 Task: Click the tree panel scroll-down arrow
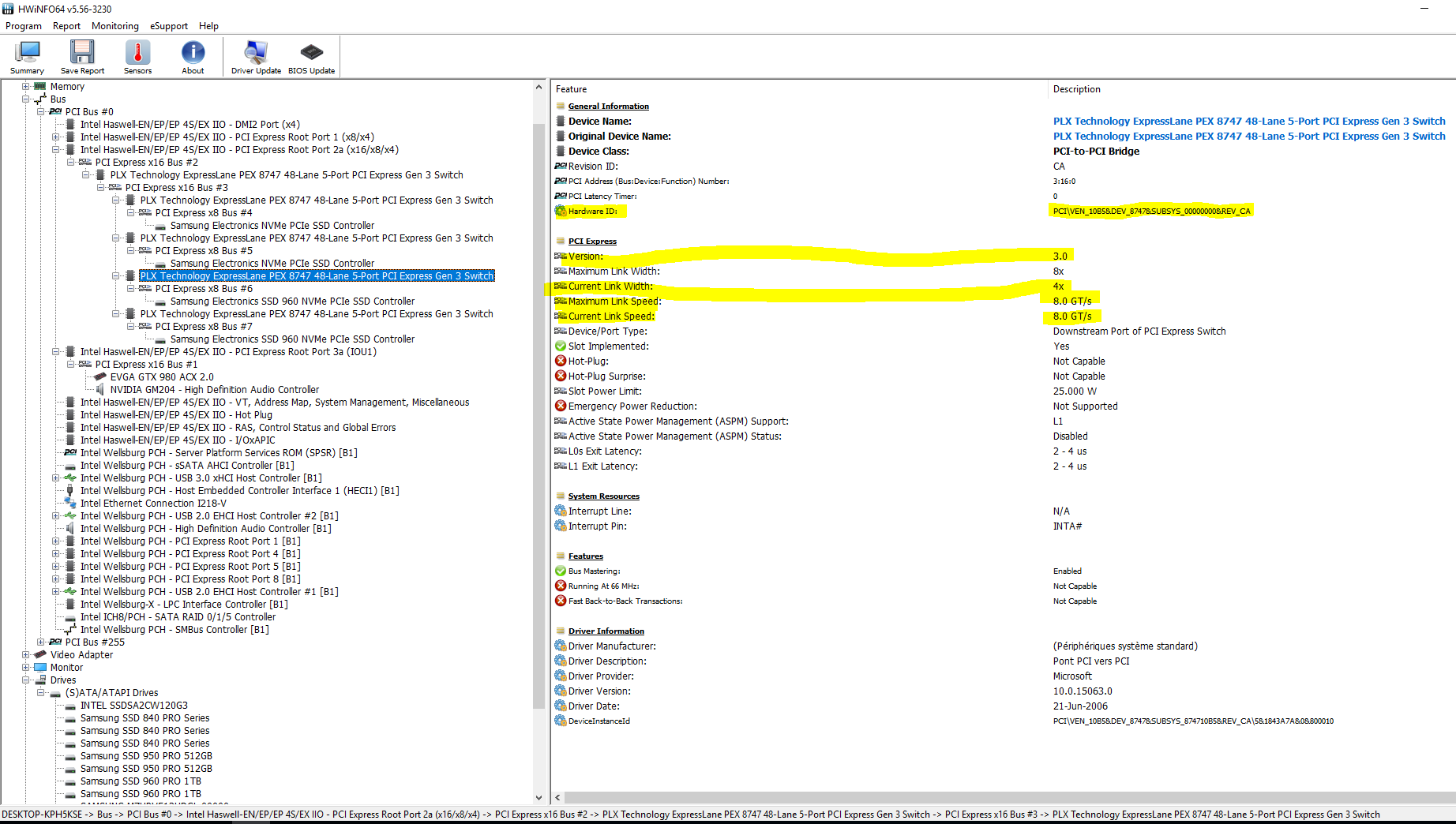click(x=539, y=797)
